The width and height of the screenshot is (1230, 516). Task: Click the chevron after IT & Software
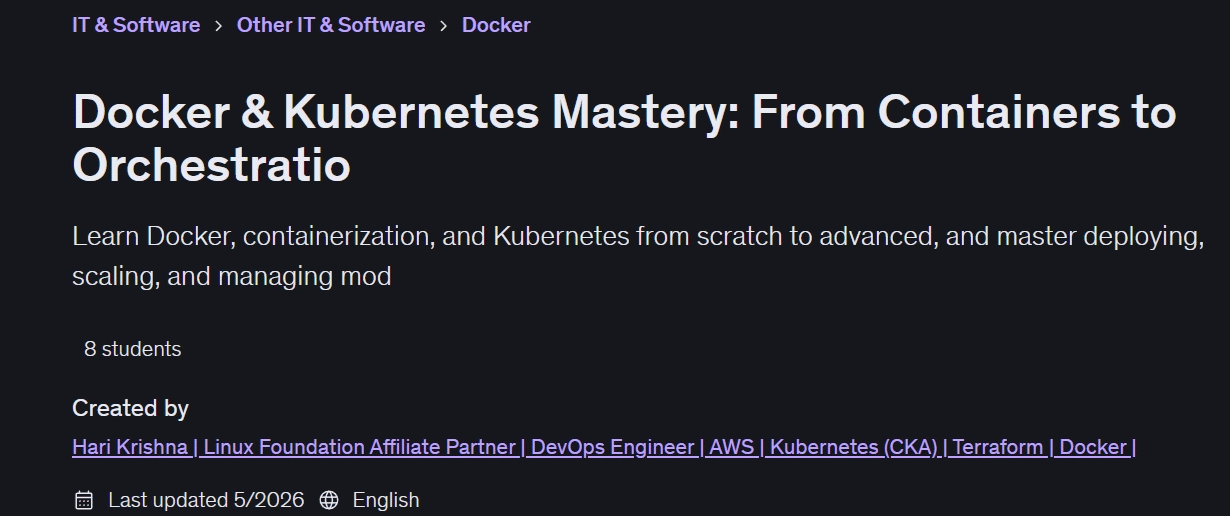coord(219,26)
